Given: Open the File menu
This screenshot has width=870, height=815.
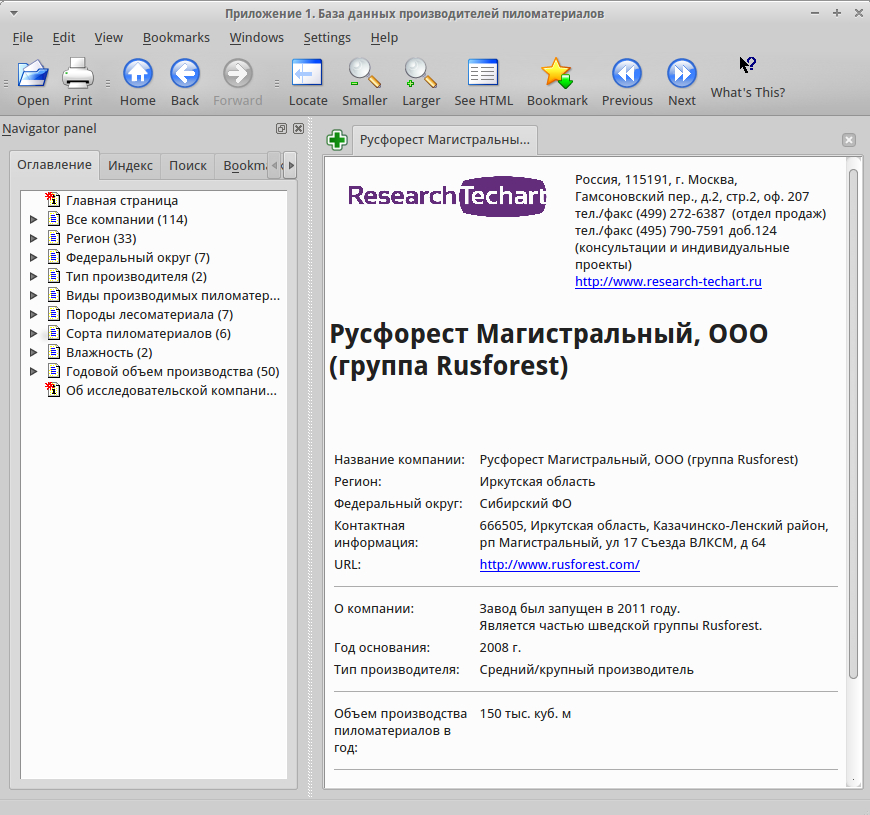Looking at the screenshot, I should tap(23, 38).
